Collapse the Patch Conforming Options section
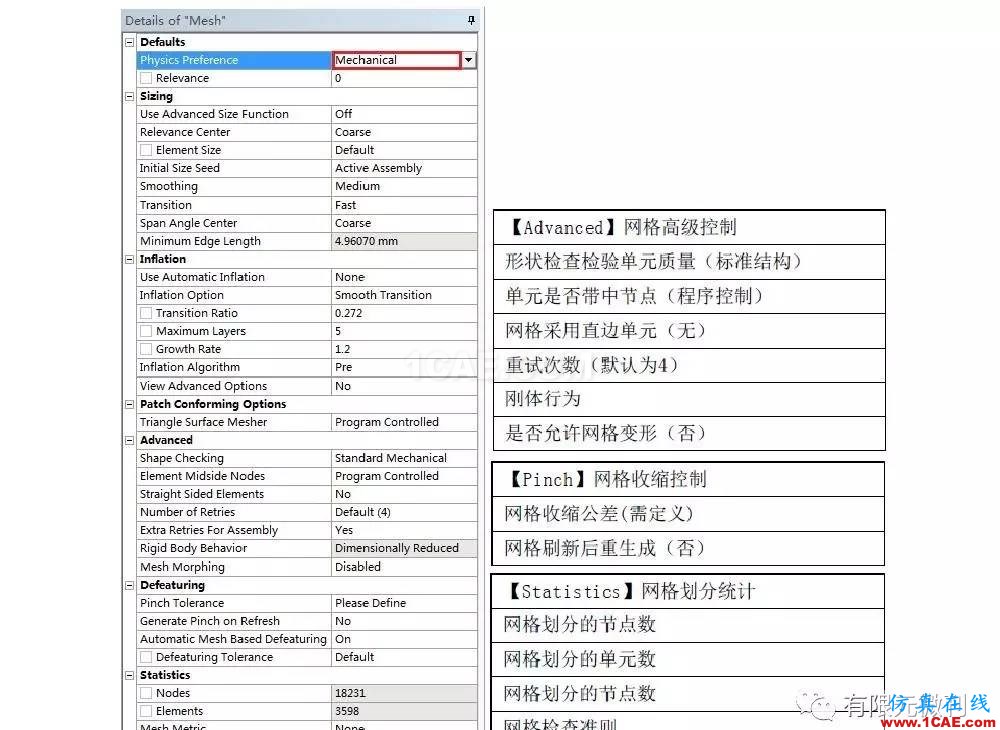 pos(129,404)
